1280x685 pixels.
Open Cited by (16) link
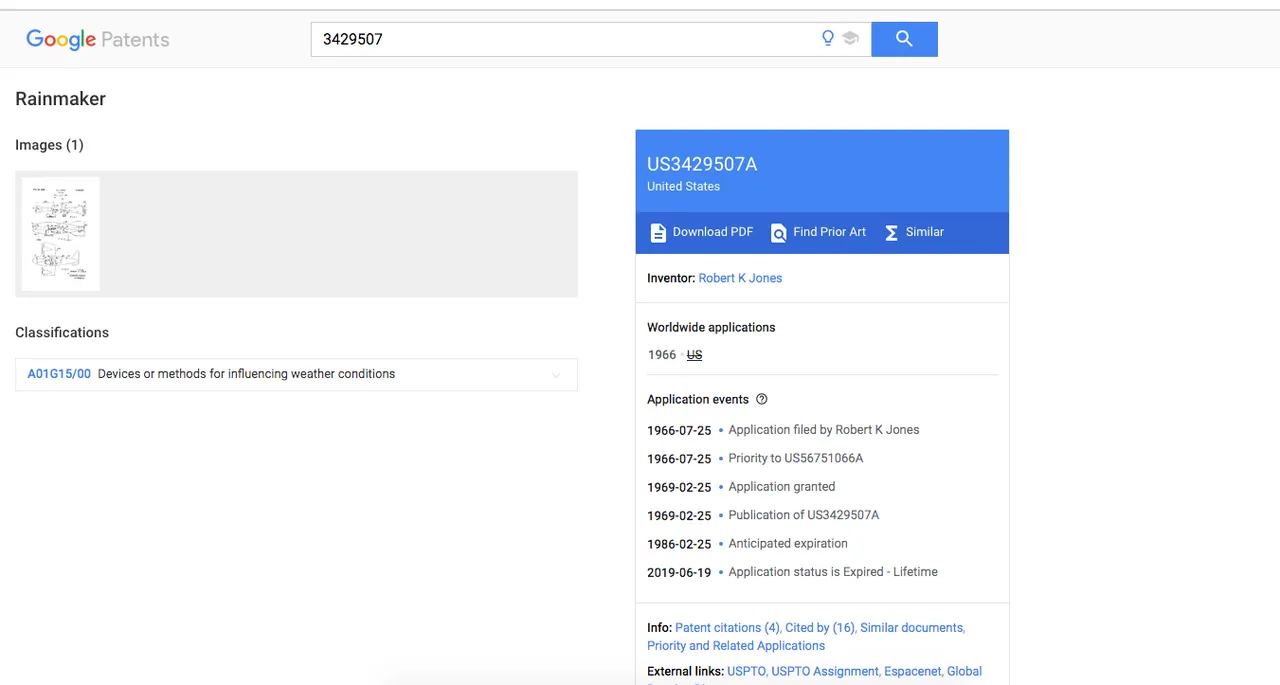coord(820,628)
